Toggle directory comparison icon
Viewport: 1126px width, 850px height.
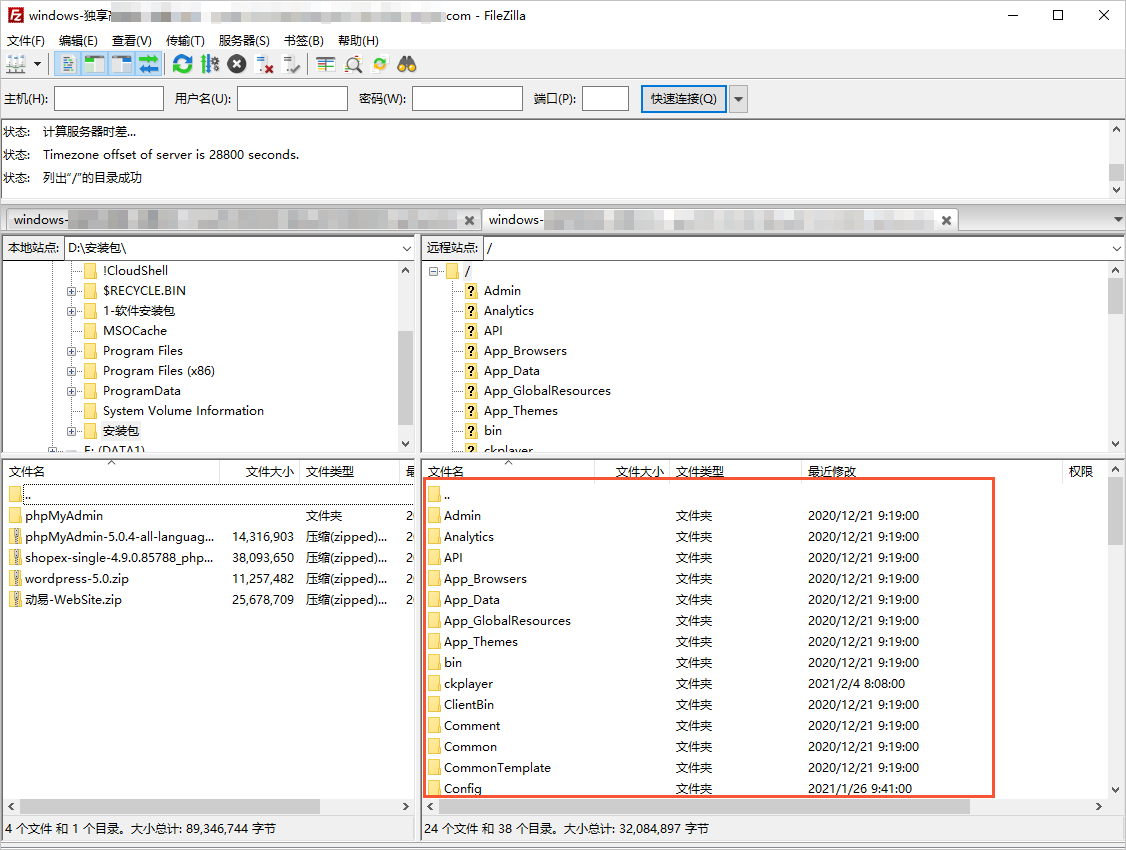(x=353, y=65)
